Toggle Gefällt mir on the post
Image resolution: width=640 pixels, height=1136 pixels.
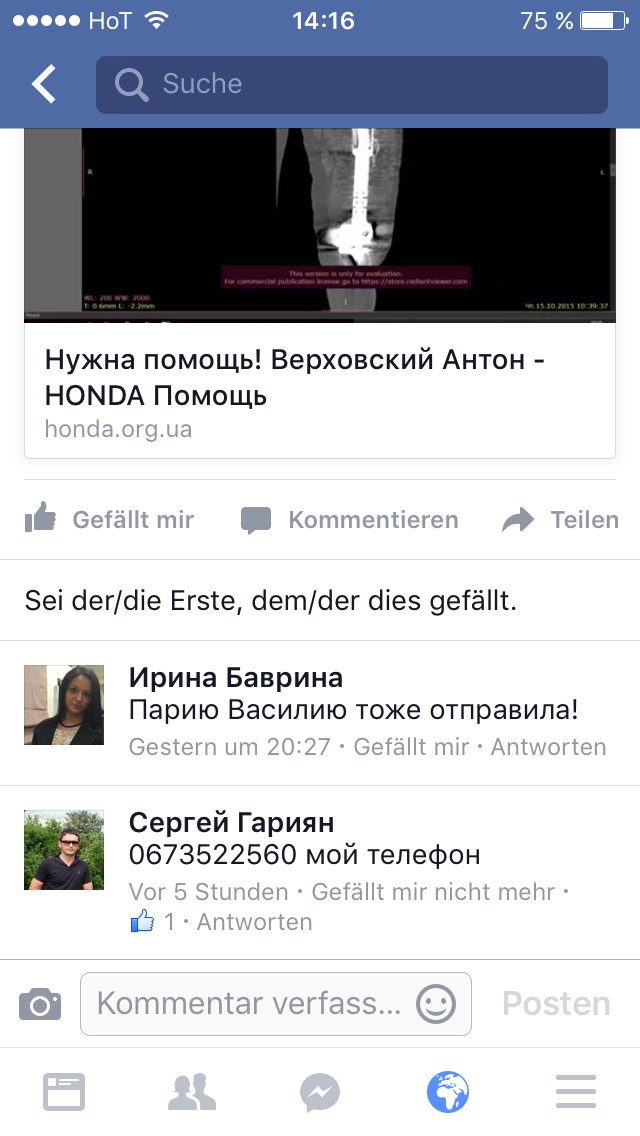[109, 519]
